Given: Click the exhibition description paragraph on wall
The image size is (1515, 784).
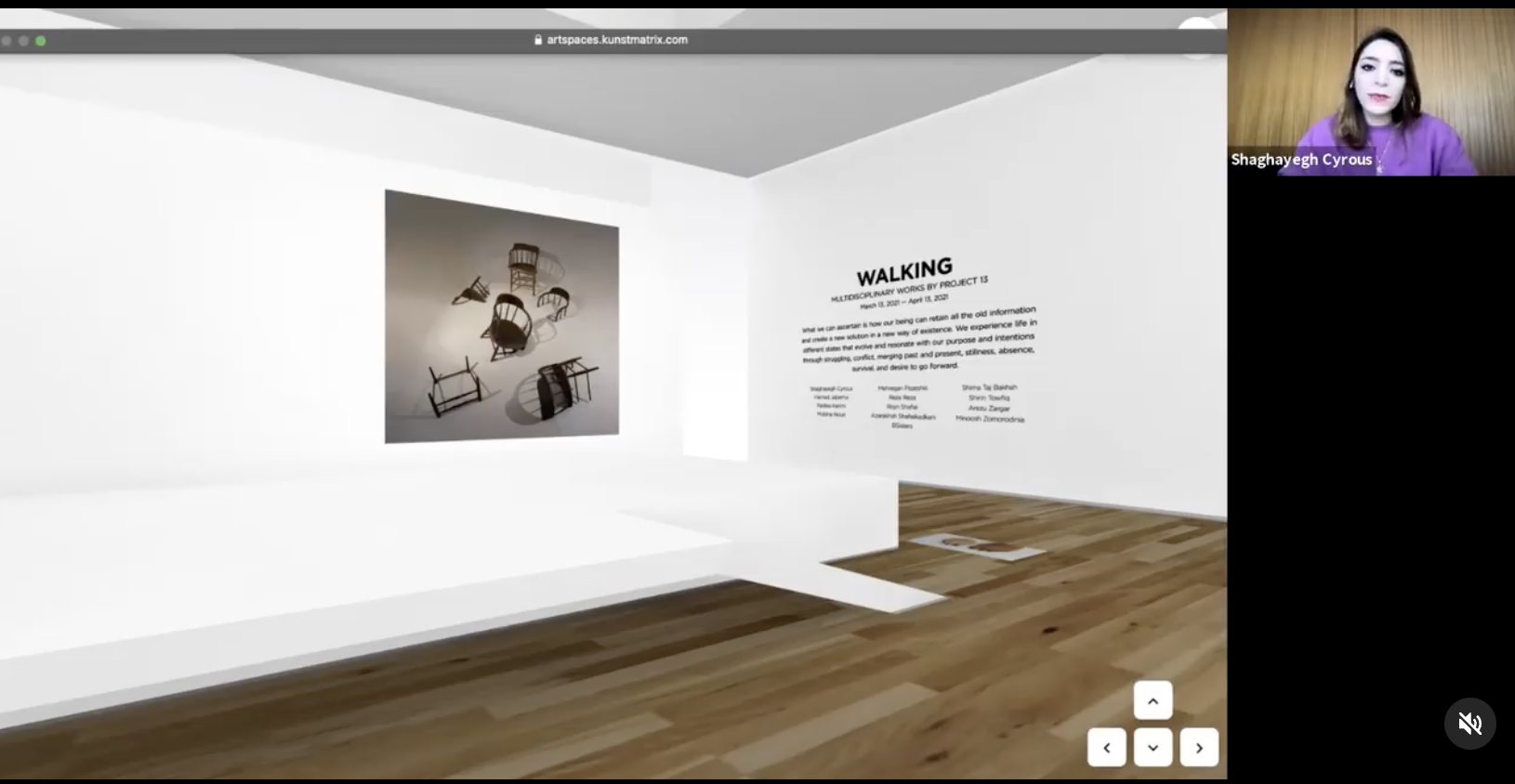Looking at the screenshot, I should point(918,338).
